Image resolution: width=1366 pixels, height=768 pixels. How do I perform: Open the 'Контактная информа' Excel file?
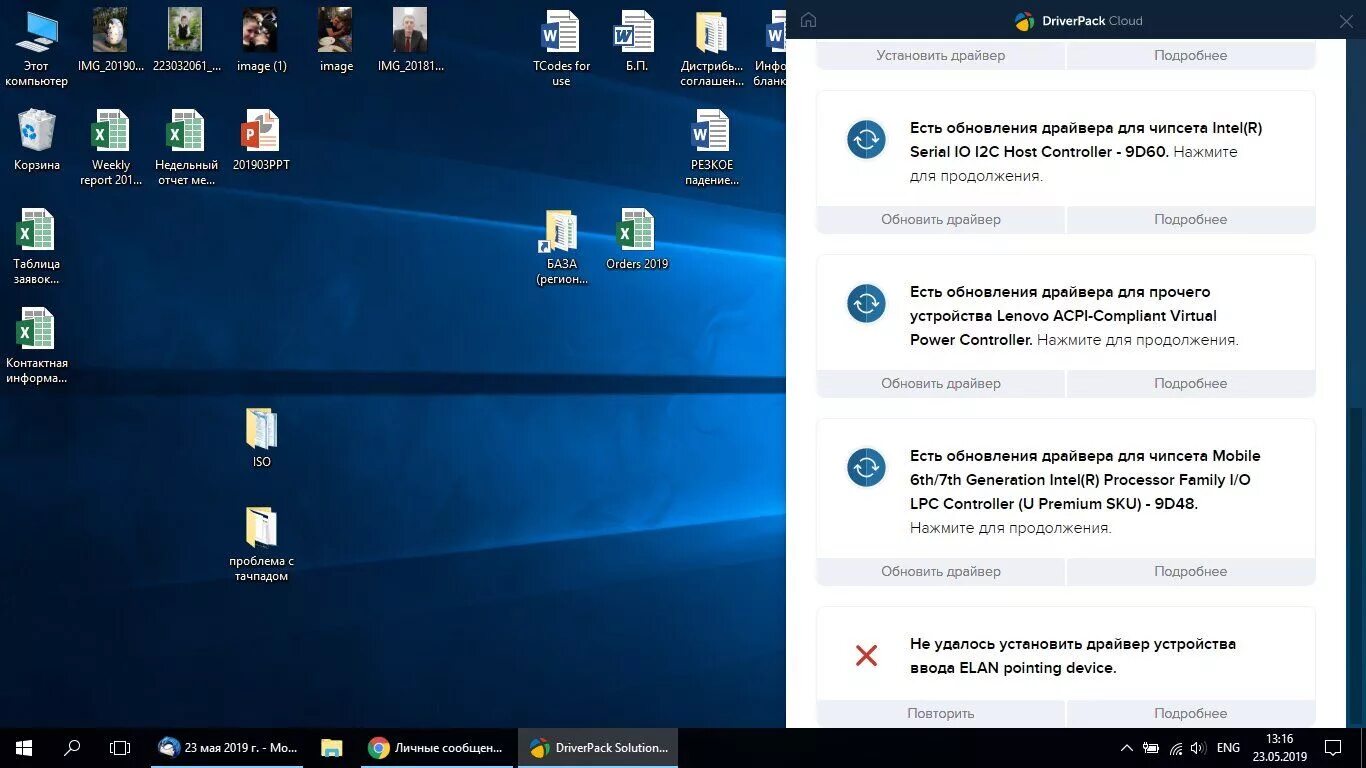(36, 346)
